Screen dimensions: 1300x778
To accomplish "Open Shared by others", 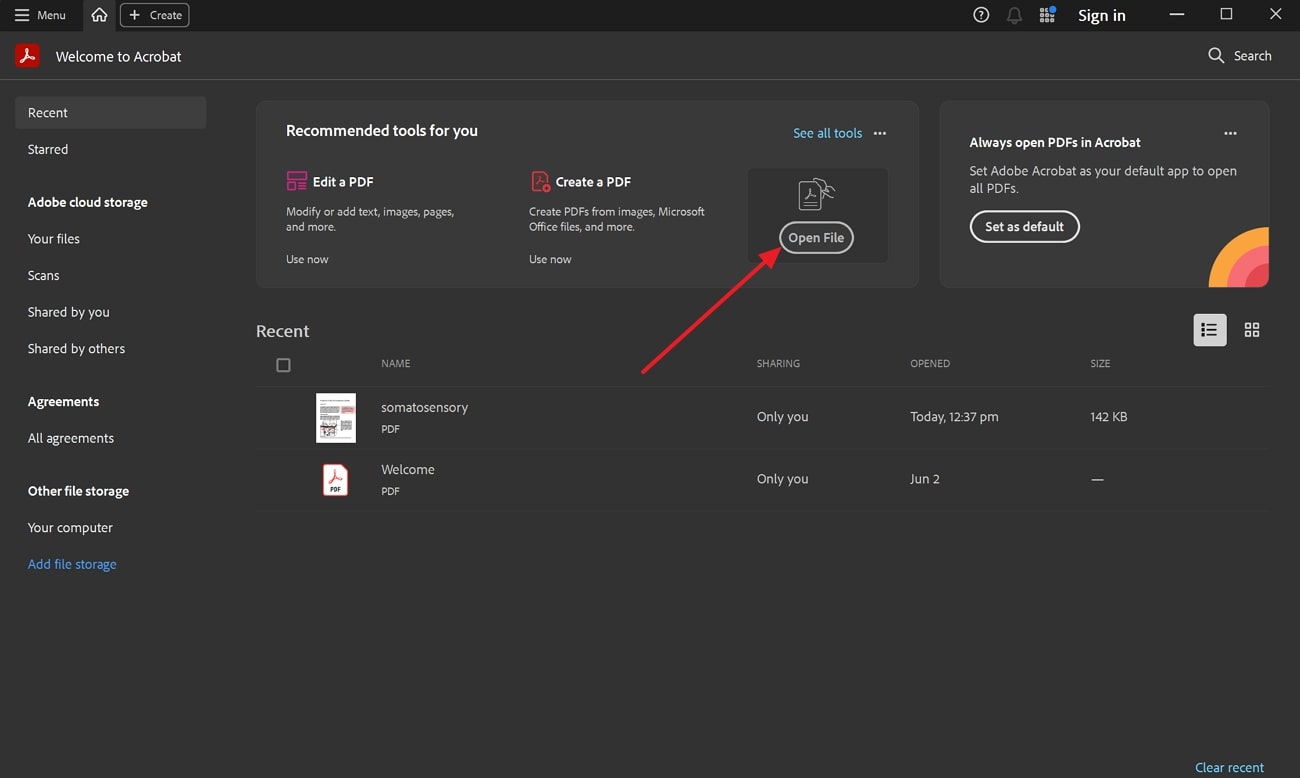I will click(x=76, y=349).
